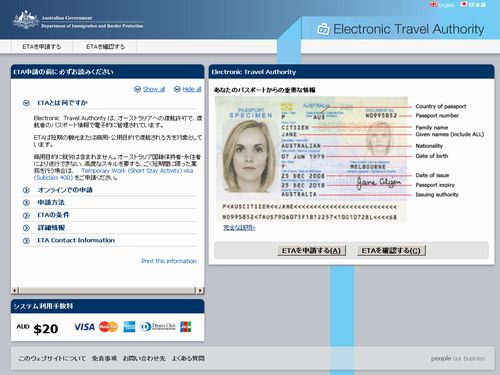Screen dimensions: 500x375
Task: Click the Diners Club logo
Action: [158, 327]
